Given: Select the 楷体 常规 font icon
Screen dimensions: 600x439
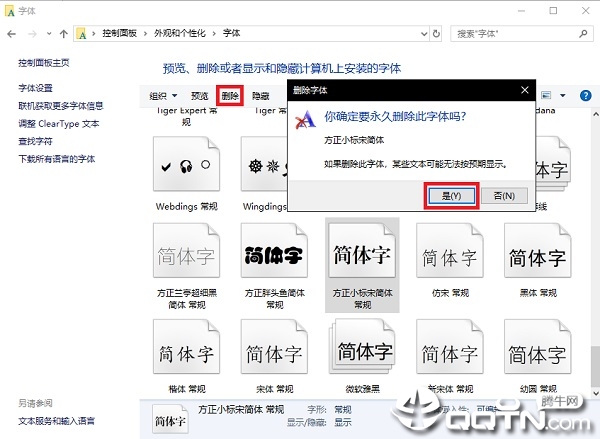Looking at the screenshot, I should click(x=186, y=353).
